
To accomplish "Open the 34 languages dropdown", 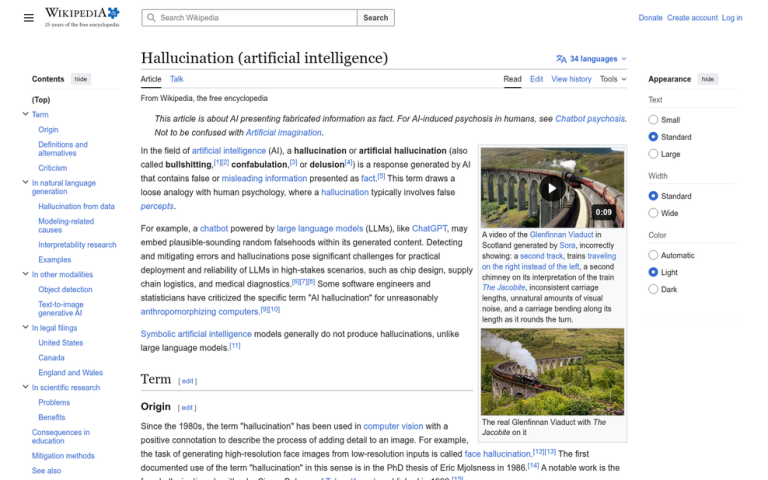I will tap(591, 59).
